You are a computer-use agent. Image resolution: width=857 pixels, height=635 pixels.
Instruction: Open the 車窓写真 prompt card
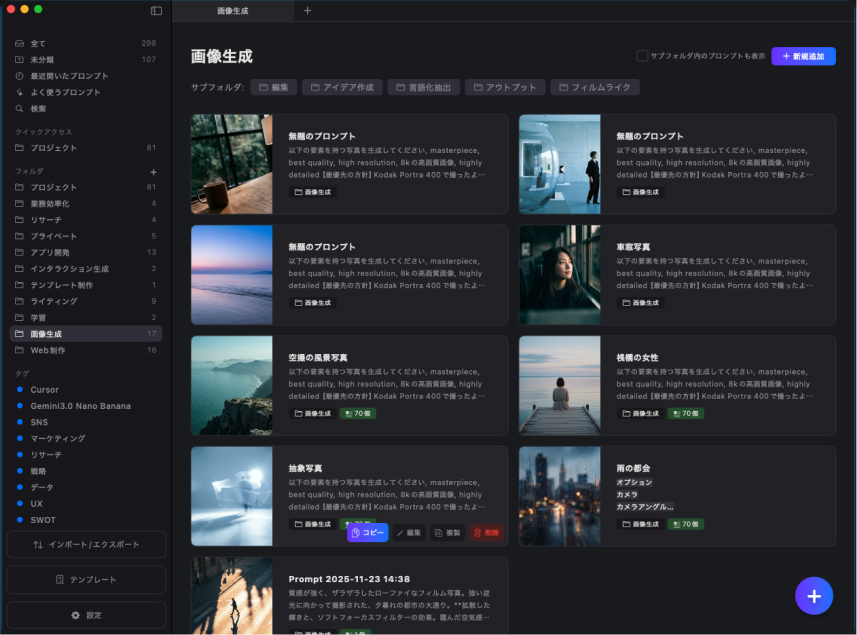pyautogui.click(x=677, y=275)
